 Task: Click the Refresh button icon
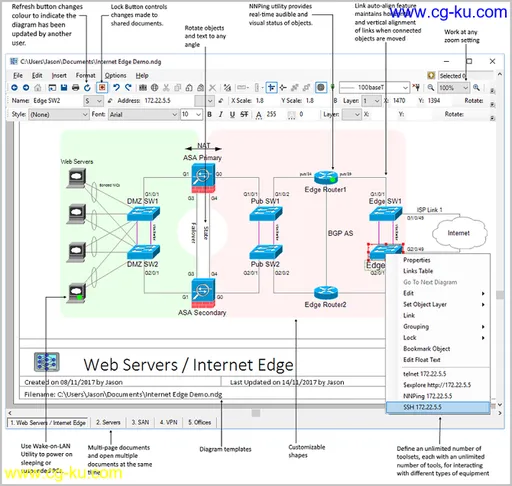click(x=87, y=88)
